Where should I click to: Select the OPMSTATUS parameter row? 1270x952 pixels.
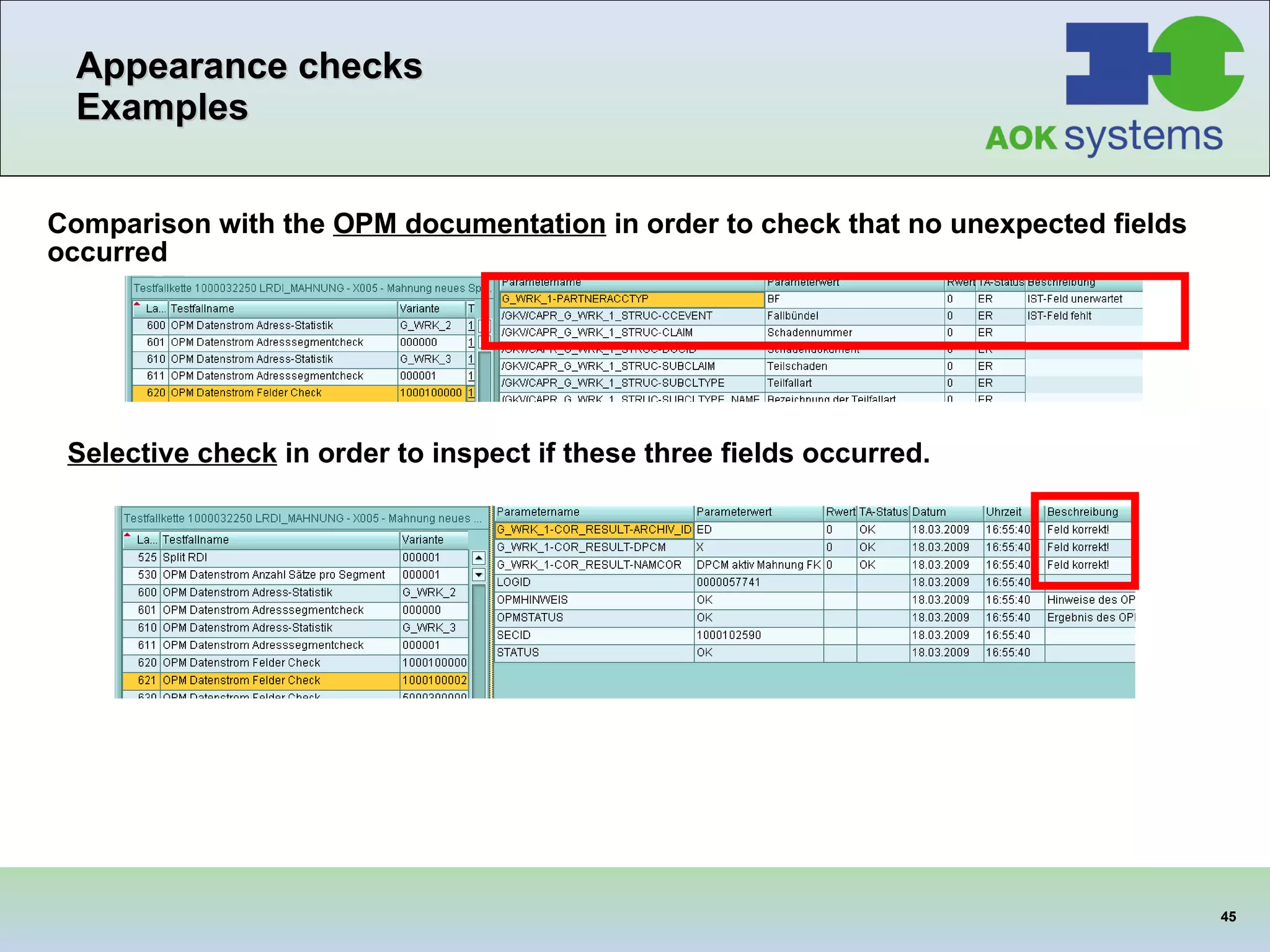pos(815,618)
